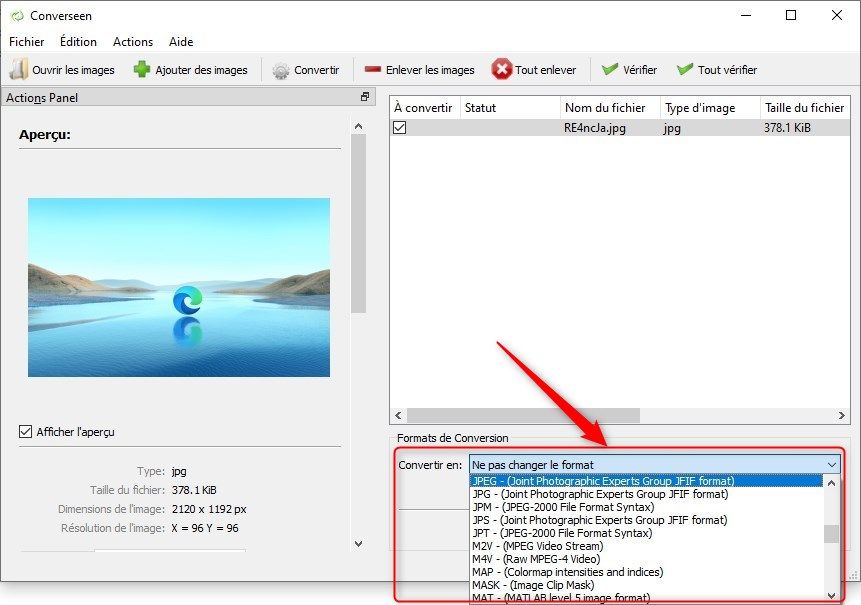Choose JPS - JFIF format option
The image size is (861, 605).
point(646,520)
